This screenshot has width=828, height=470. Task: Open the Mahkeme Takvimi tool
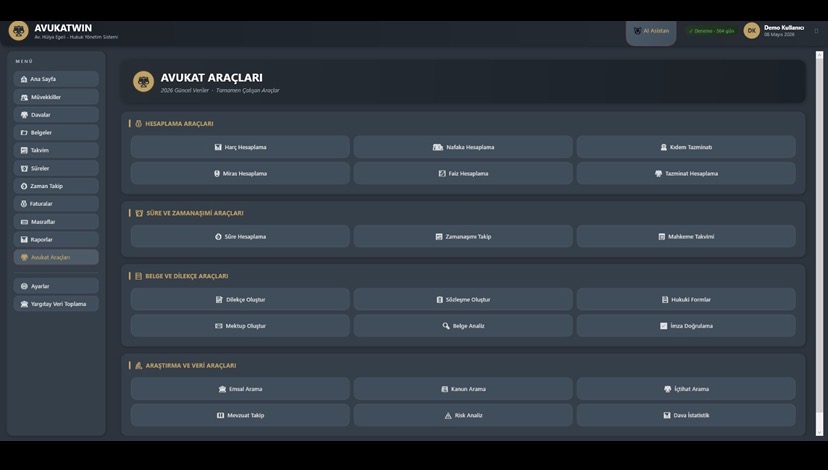[686, 237]
